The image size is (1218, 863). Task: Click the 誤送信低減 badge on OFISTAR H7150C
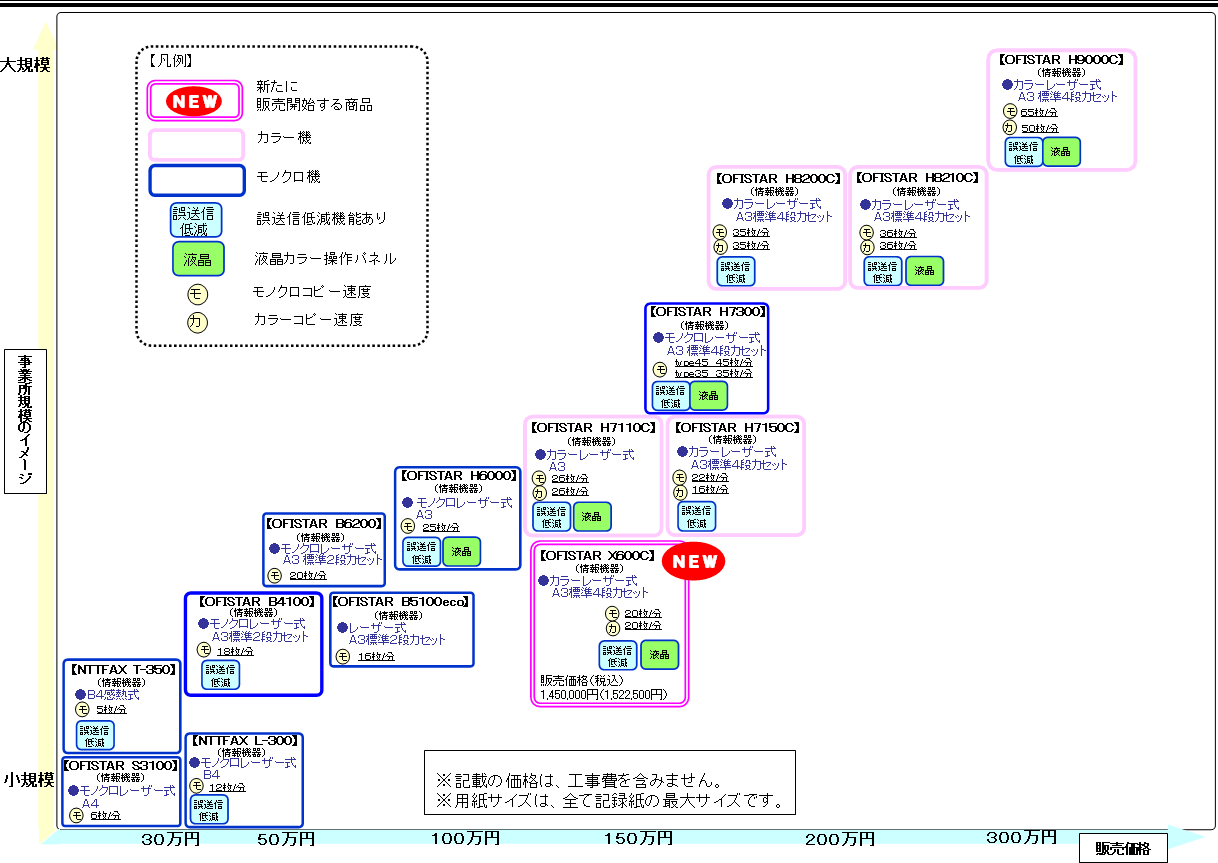pos(697,517)
